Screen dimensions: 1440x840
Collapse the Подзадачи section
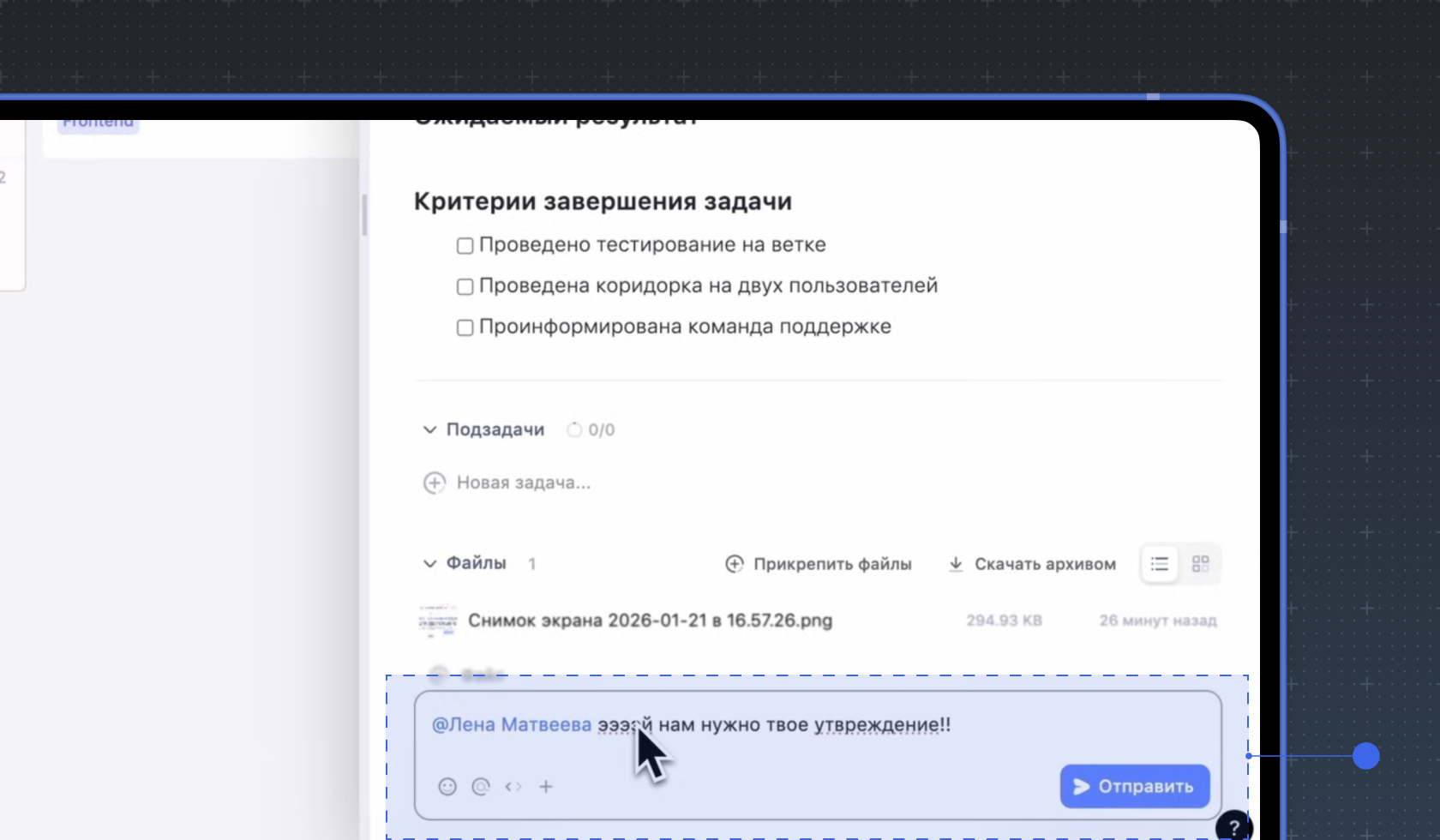coord(429,429)
